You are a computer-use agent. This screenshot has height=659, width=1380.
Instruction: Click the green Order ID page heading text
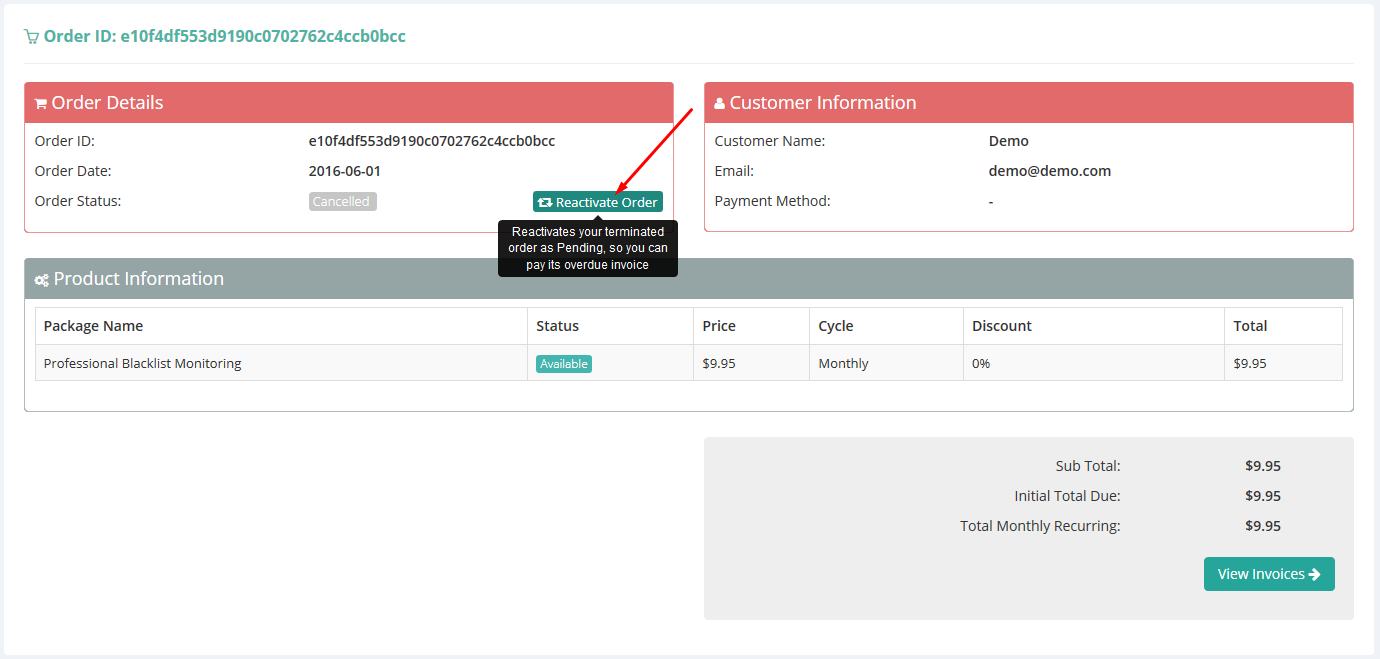click(x=225, y=37)
